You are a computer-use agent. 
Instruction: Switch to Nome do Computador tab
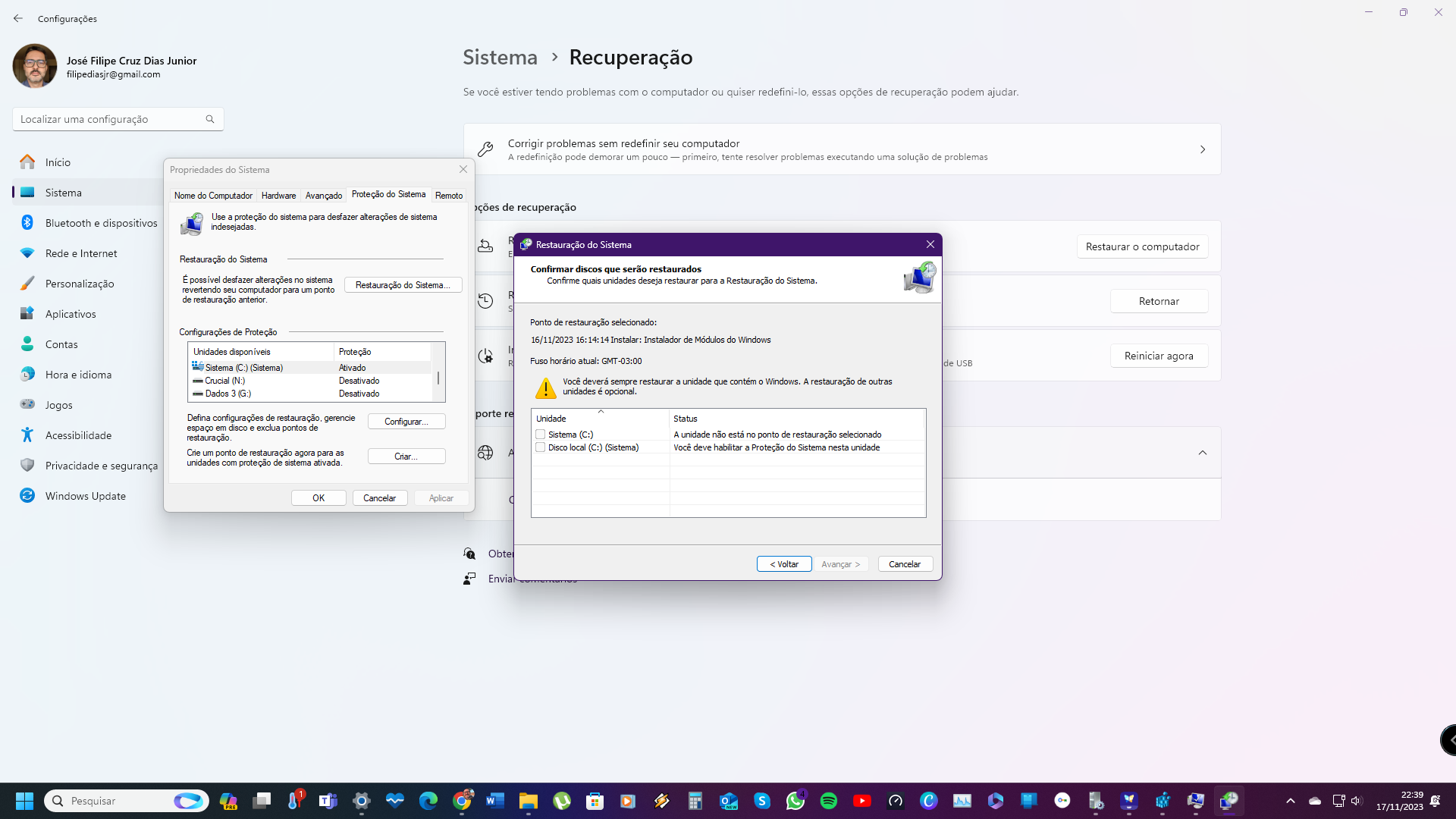213,196
